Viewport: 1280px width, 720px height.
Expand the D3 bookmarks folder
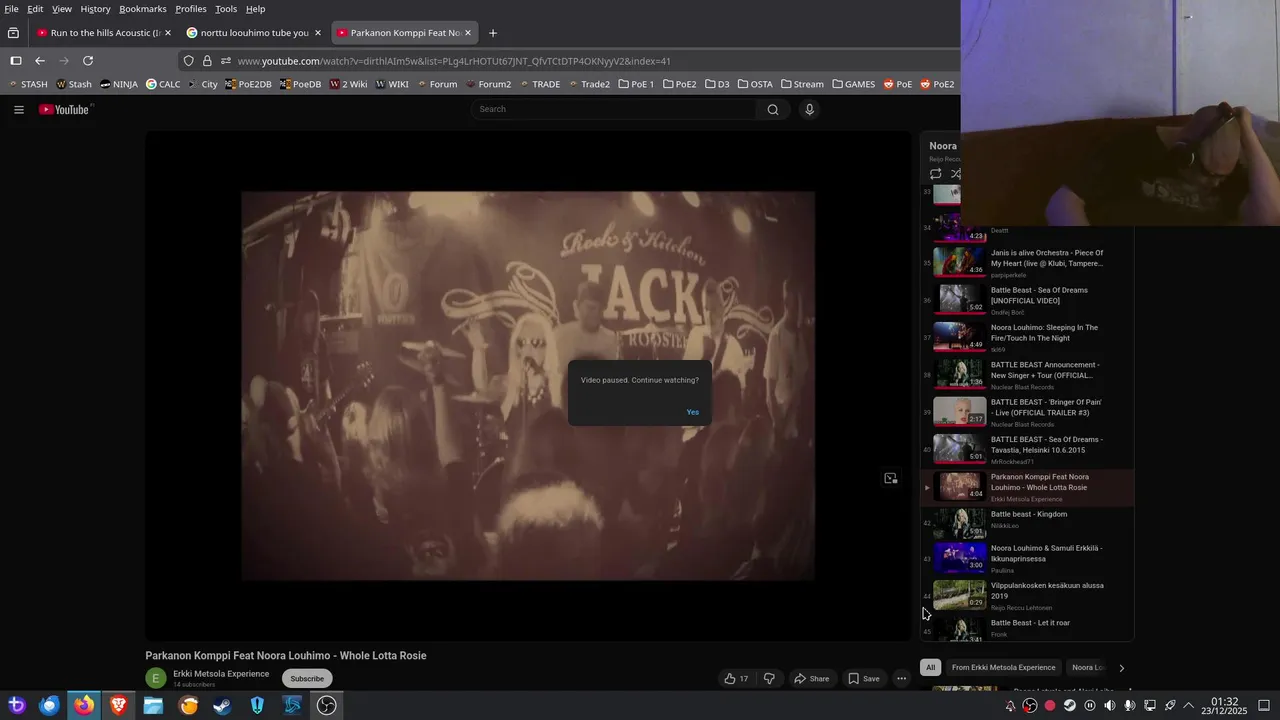(x=717, y=84)
